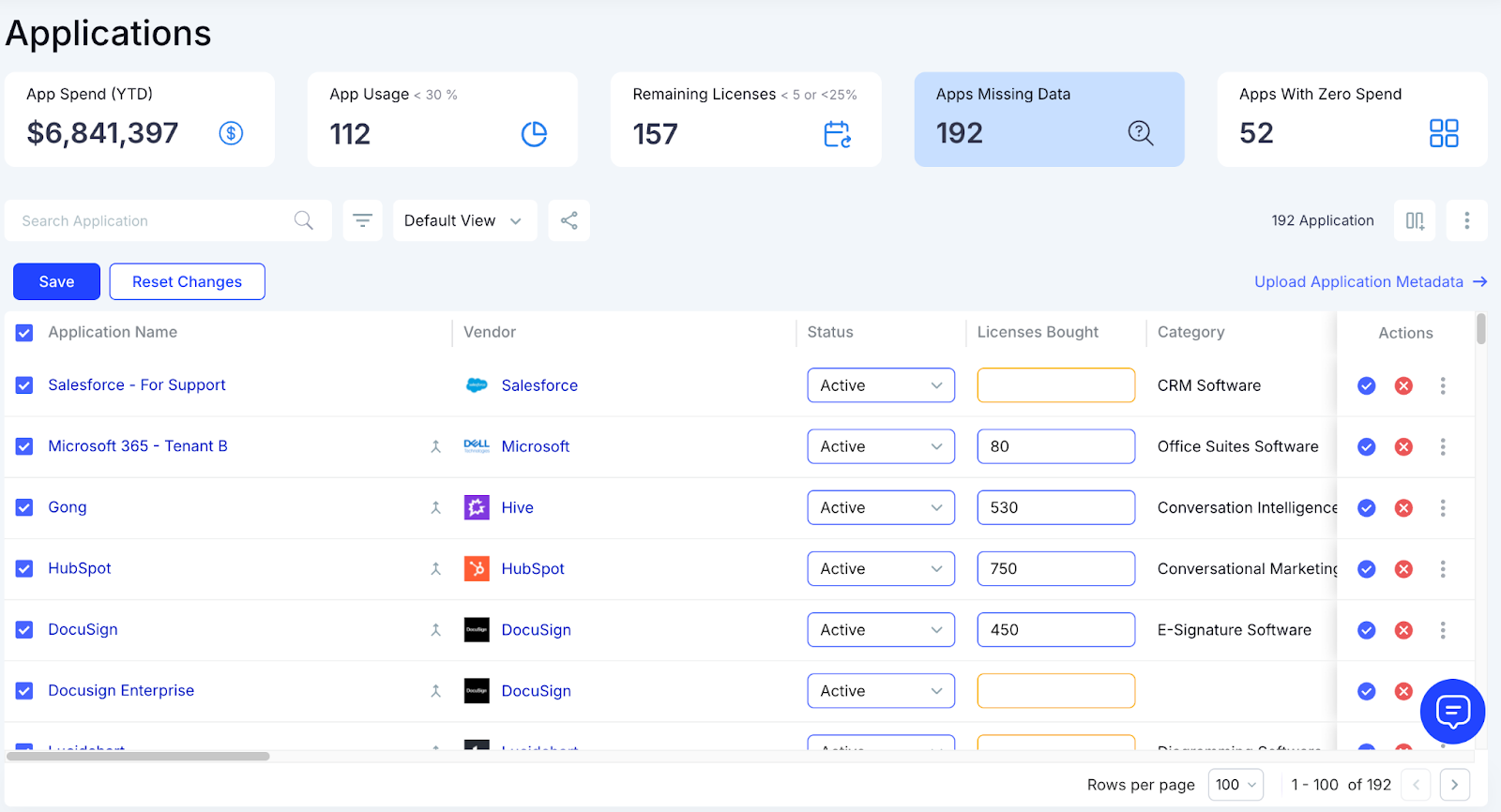
Task: Uncheck the HubSpot row checkbox
Action: click(24, 568)
